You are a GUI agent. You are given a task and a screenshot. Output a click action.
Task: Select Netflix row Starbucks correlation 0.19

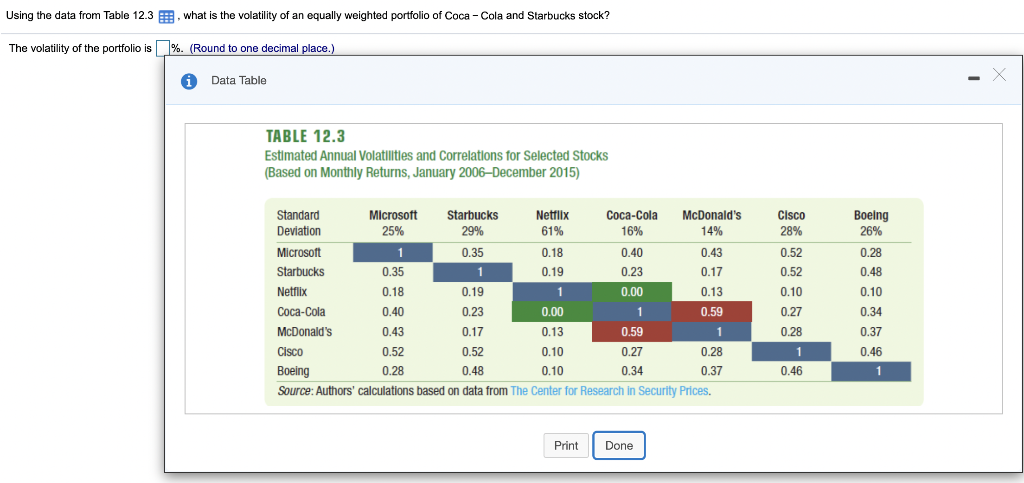tap(473, 292)
